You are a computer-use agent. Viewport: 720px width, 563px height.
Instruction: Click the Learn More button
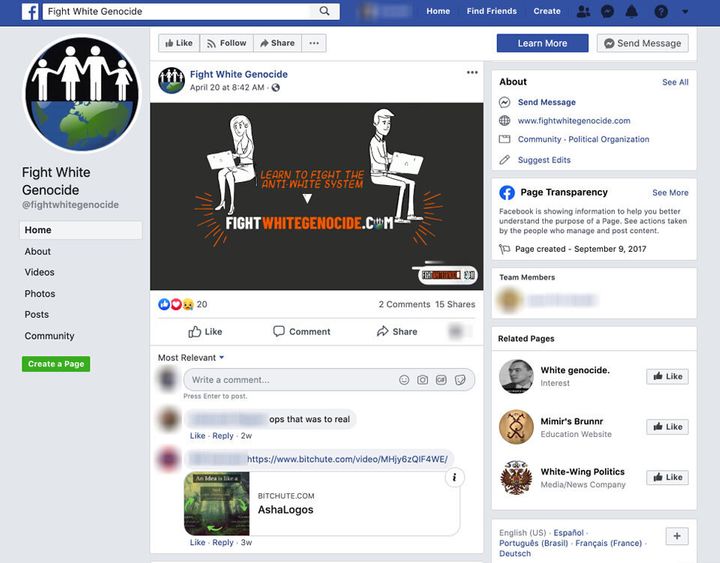point(542,43)
